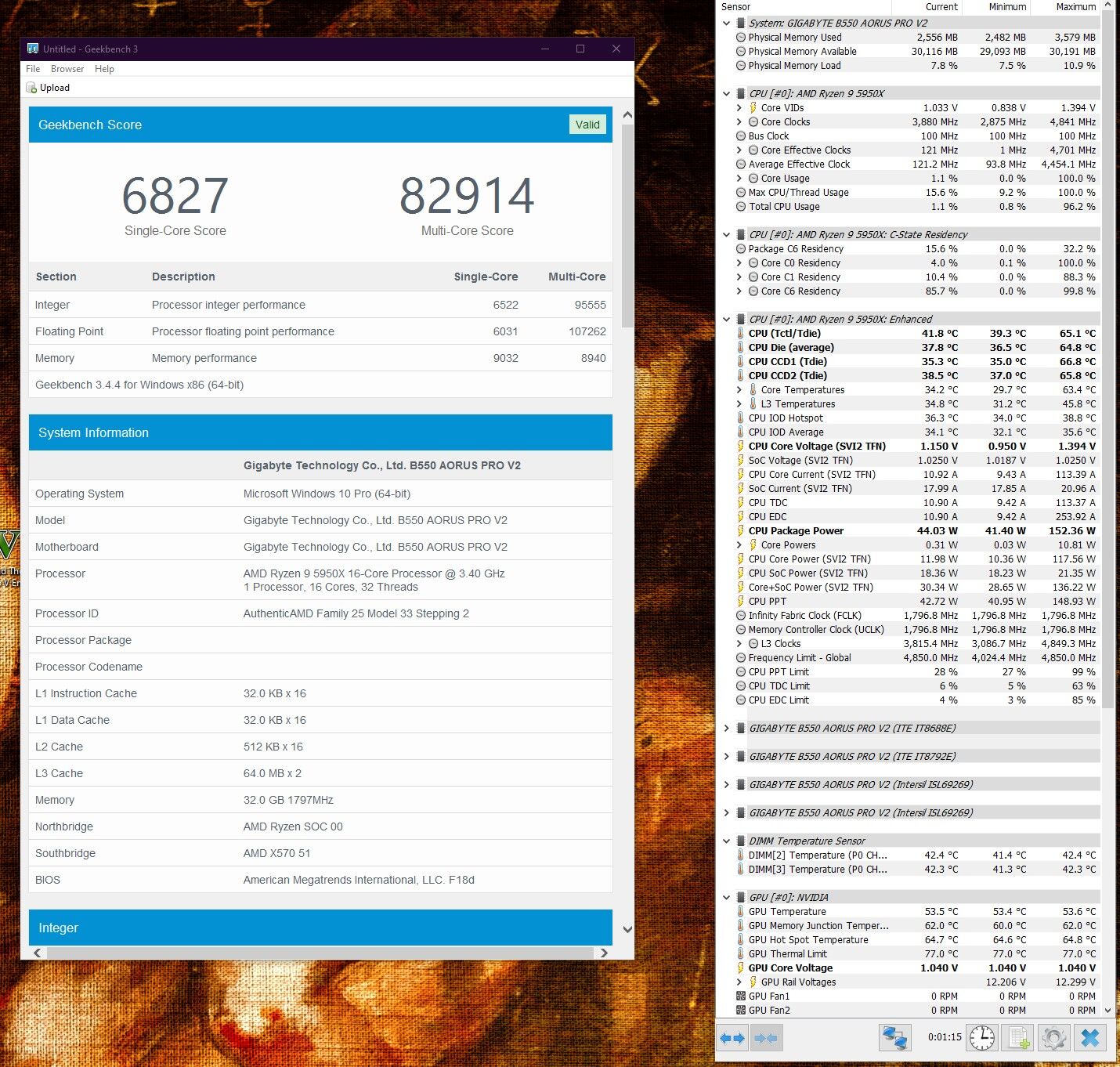Click the fan icon beside GPU Fan2
Screen dimensions: 1120x1067
pyautogui.click(x=741, y=1010)
